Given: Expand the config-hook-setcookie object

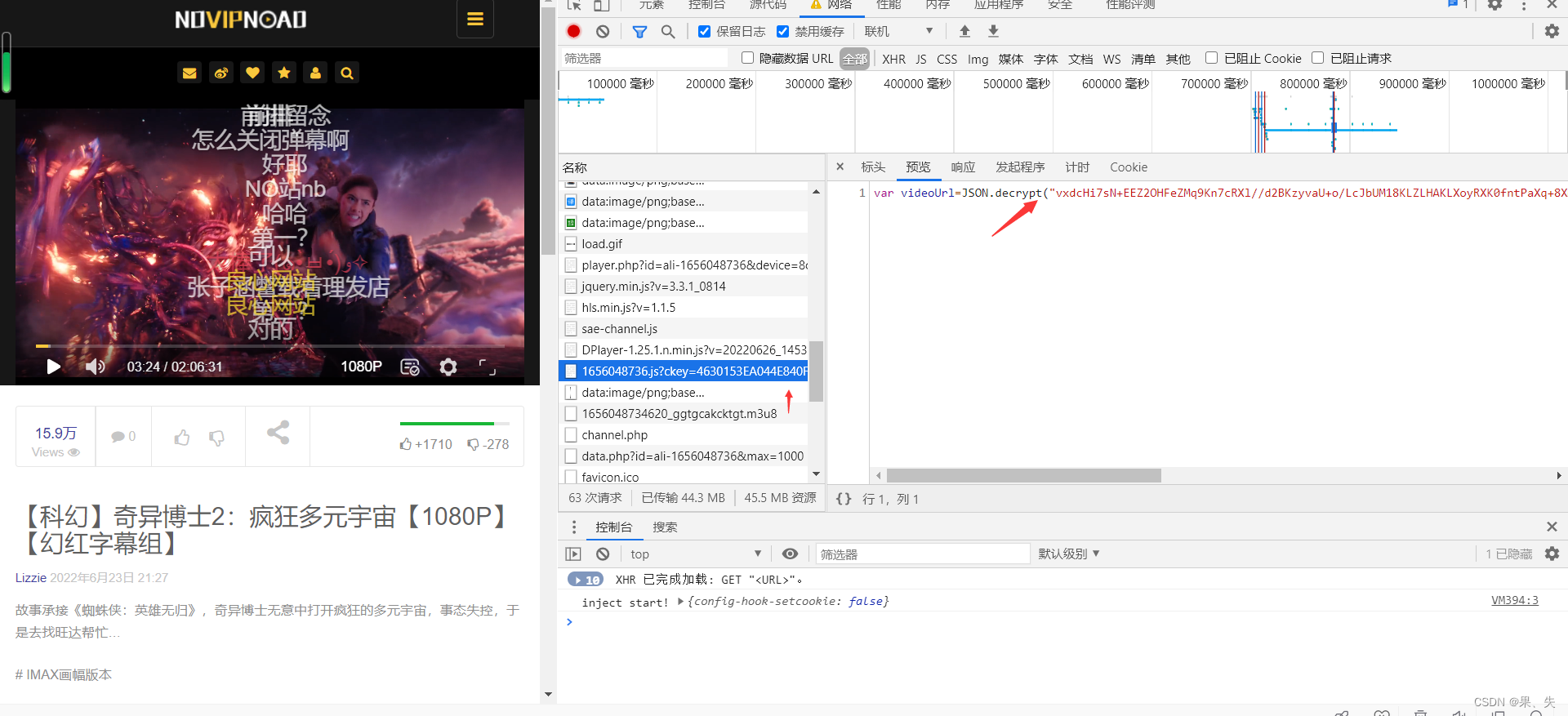Looking at the screenshot, I should point(681,602).
